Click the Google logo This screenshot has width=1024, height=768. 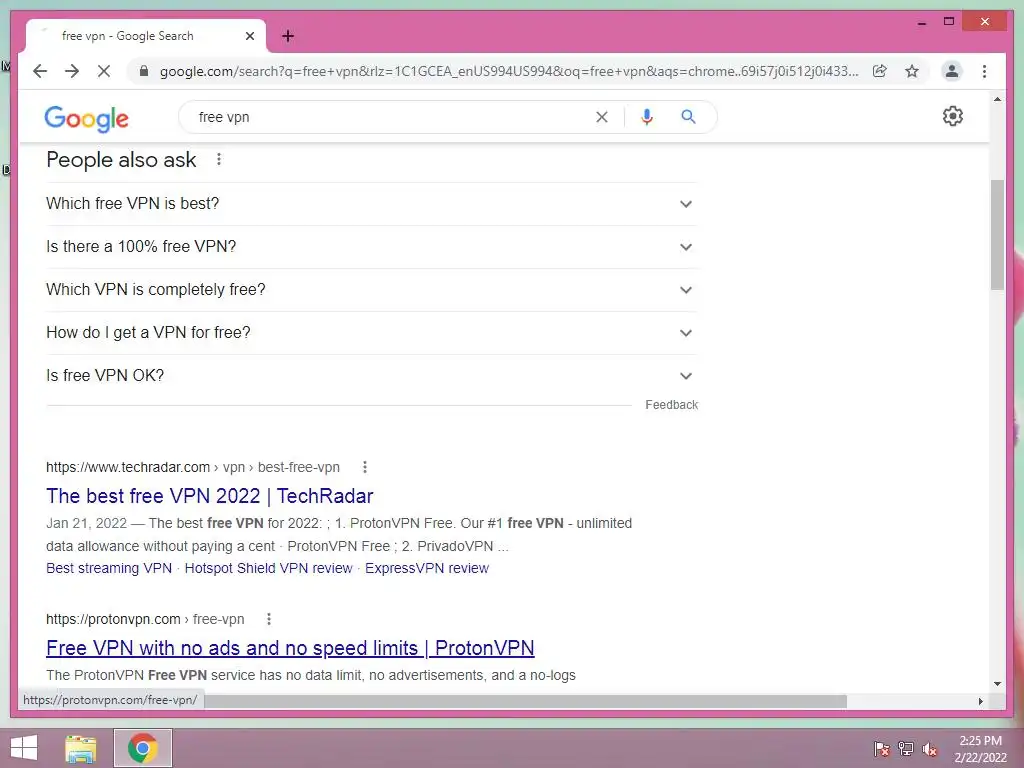click(x=87, y=118)
